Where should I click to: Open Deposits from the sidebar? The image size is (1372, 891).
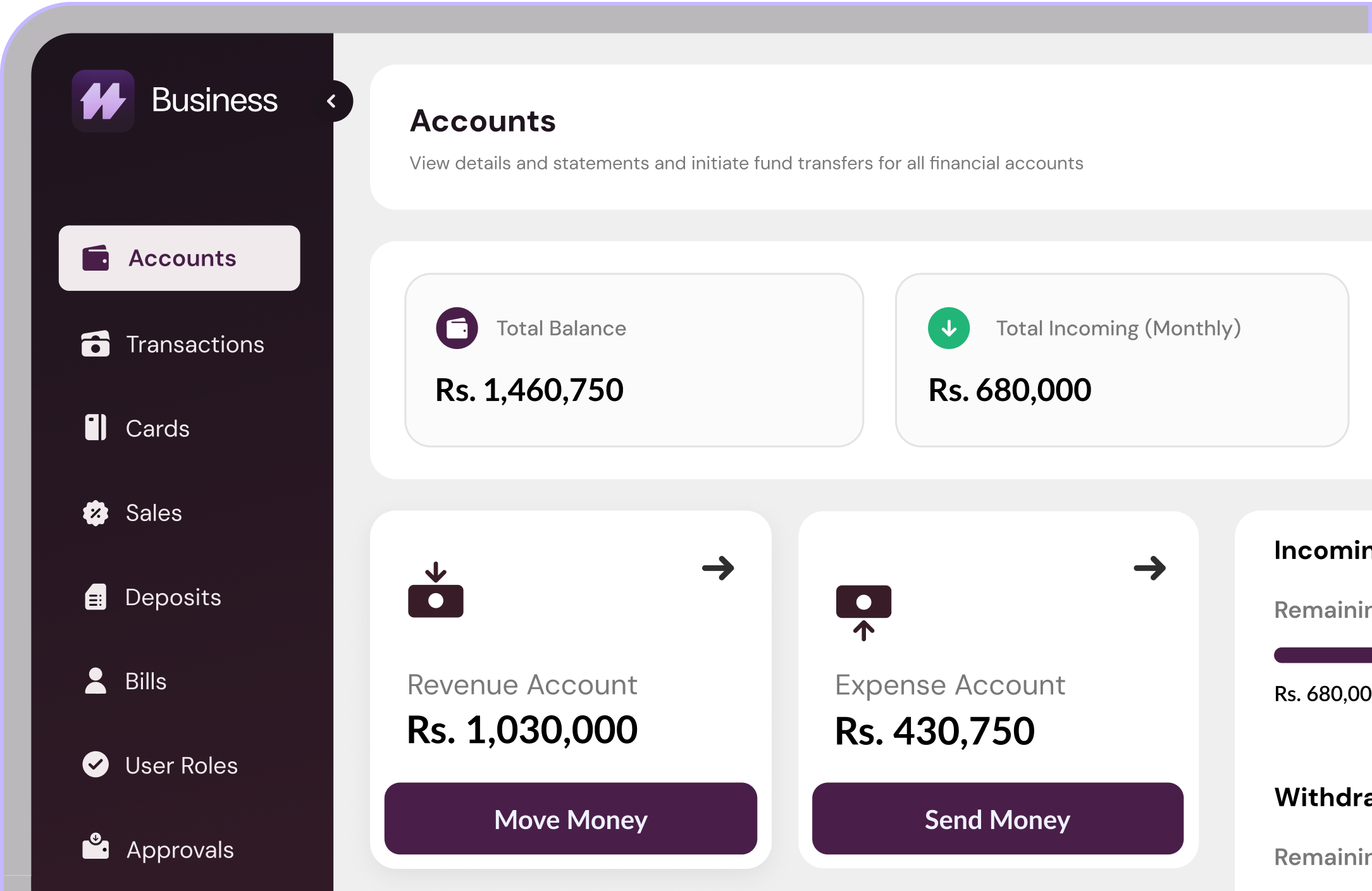pyautogui.click(x=173, y=598)
